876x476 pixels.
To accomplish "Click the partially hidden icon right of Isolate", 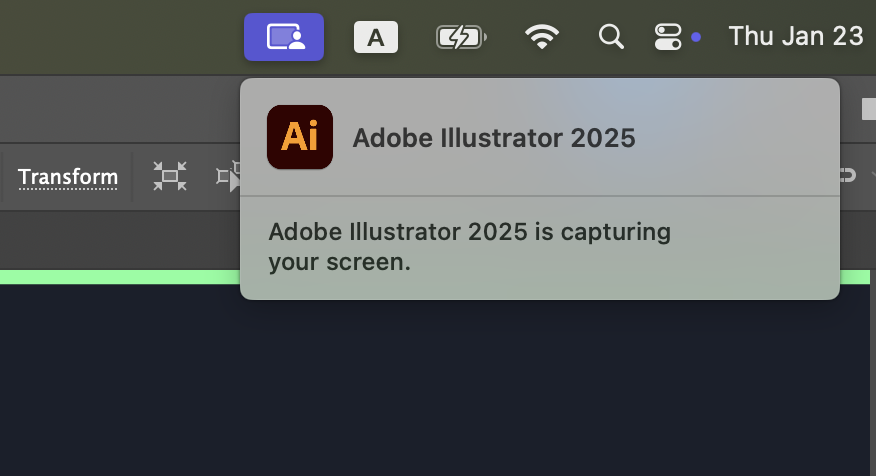I will [x=228, y=178].
